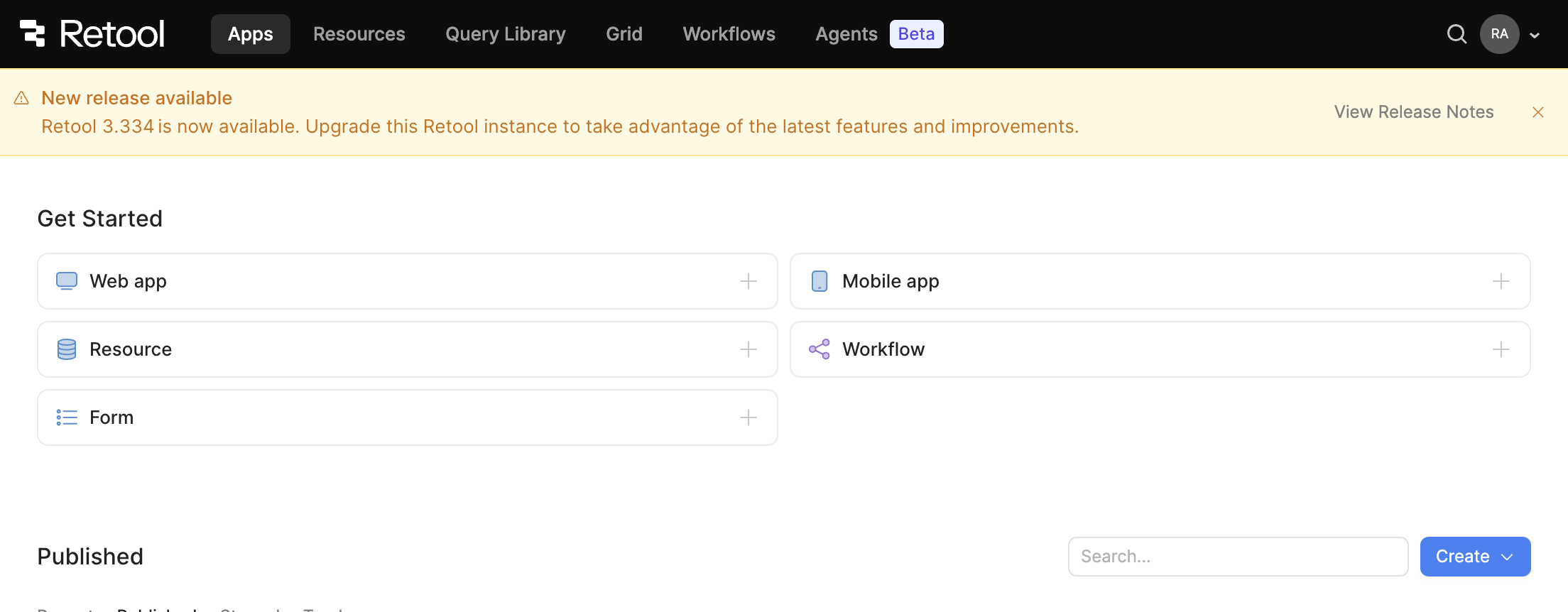This screenshot has height=612, width=1568.
Task: Navigate to the Agents tab
Action: click(x=846, y=34)
